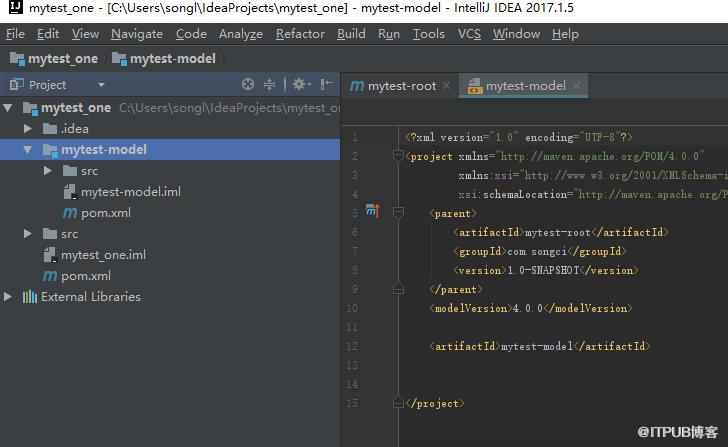Click folder icon of .idea
The height and width of the screenshot is (447, 728).
coord(50,129)
